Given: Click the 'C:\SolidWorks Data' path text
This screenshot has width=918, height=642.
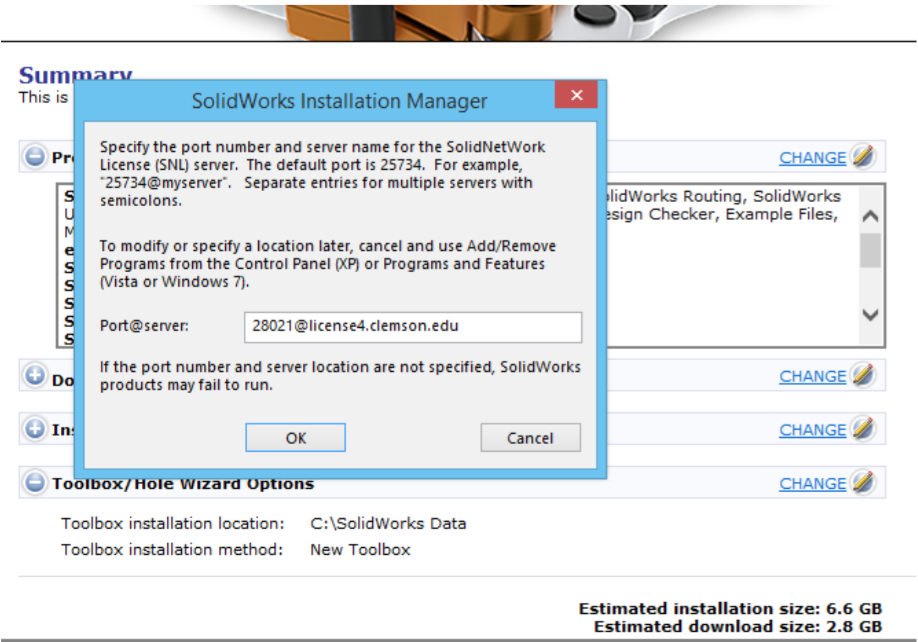Looking at the screenshot, I should pyautogui.click(x=388, y=523).
